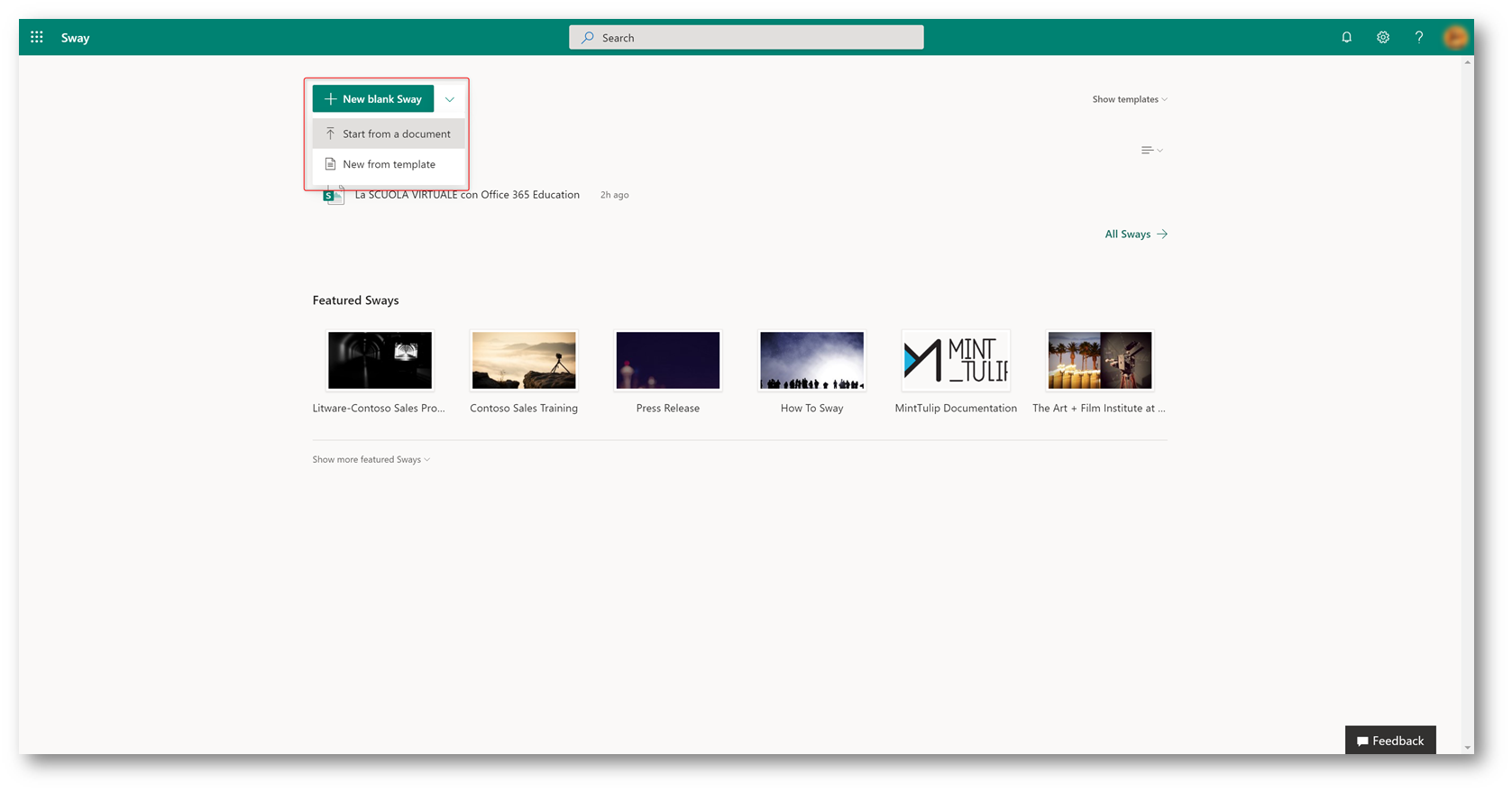This screenshot has height=792, width=1512.
Task: Collapse the New blank Sway dropdown arrow
Action: tap(449, 98)
